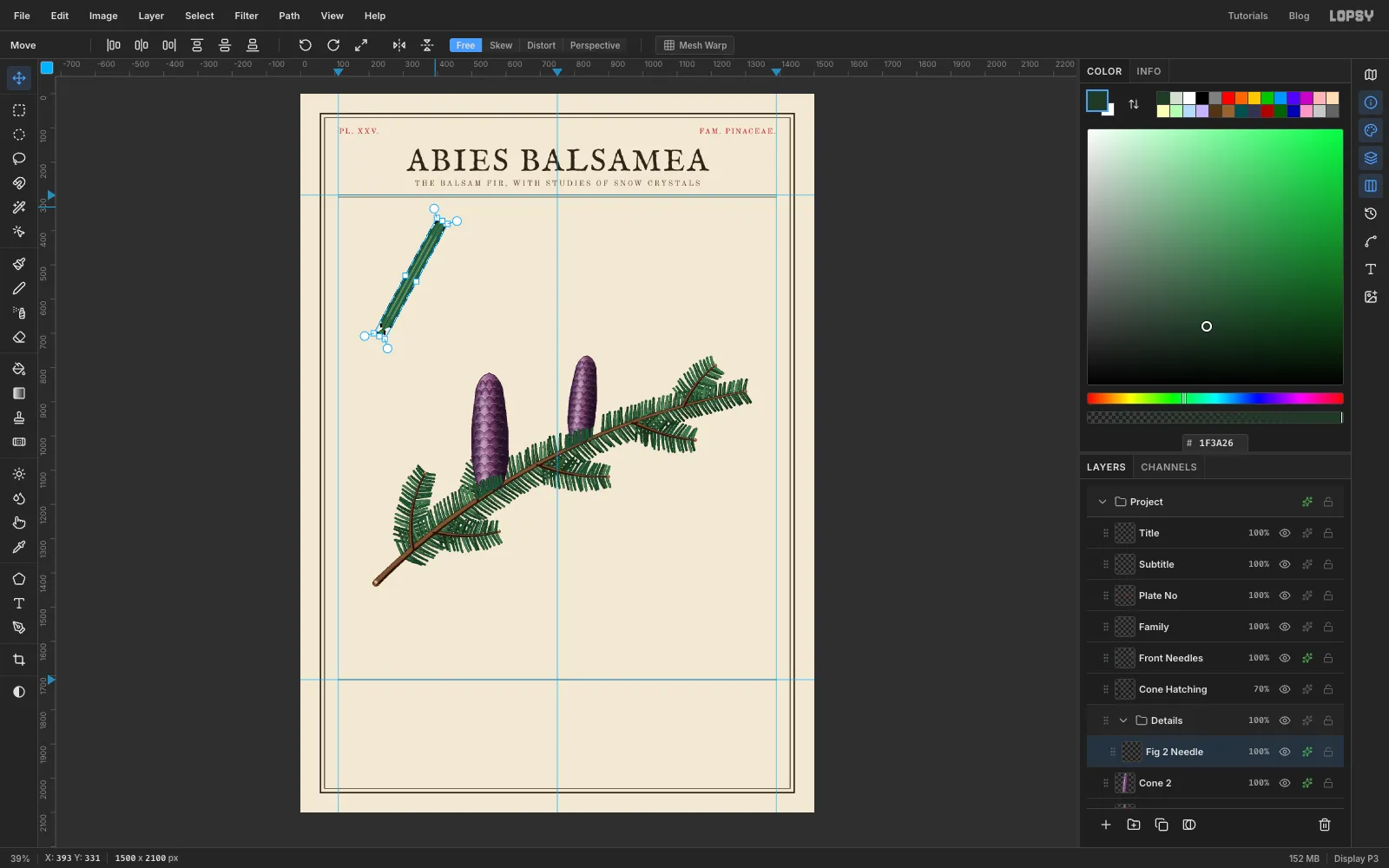Select the Magic Wand tool

tap(19, 207)
